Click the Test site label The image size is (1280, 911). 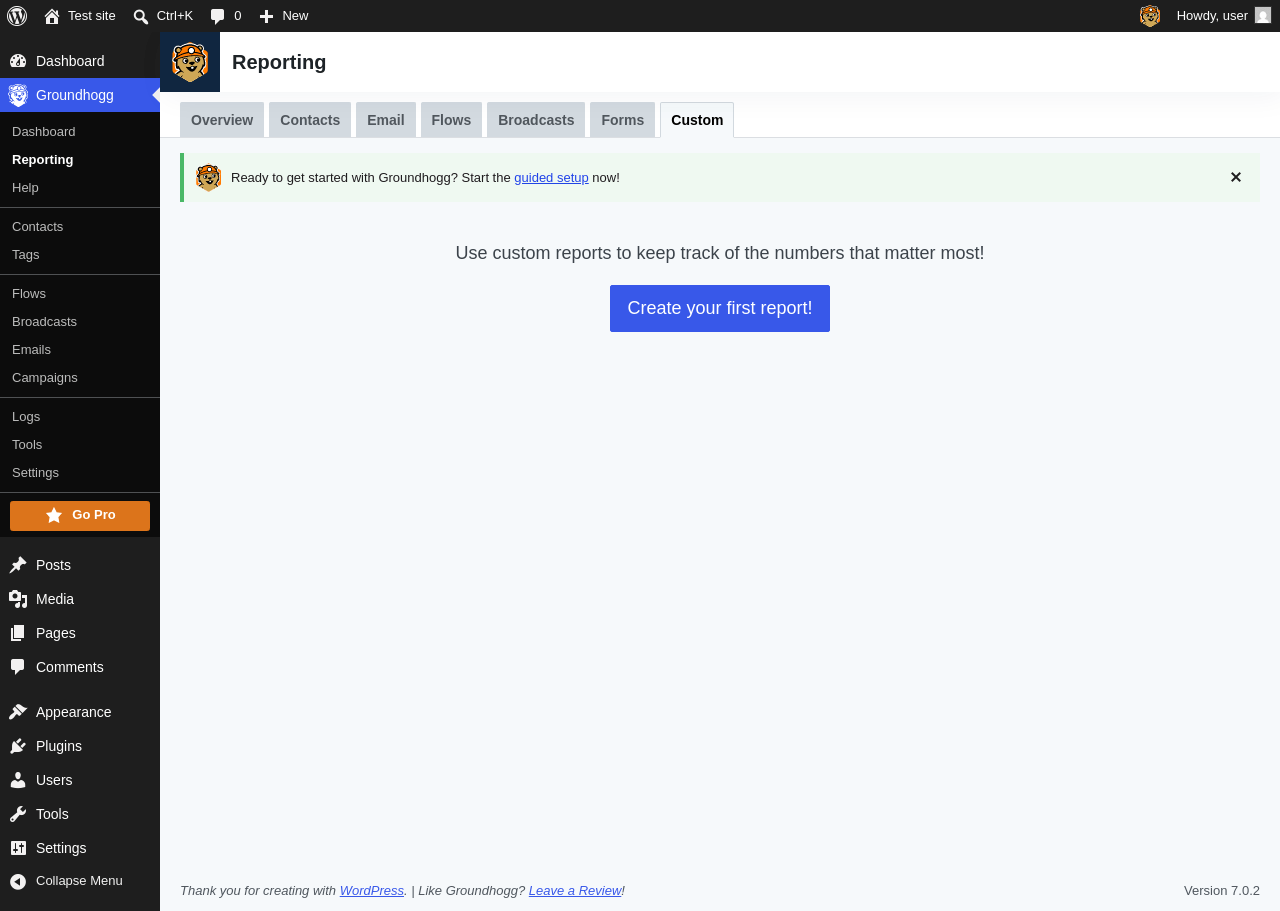point(92,16)
